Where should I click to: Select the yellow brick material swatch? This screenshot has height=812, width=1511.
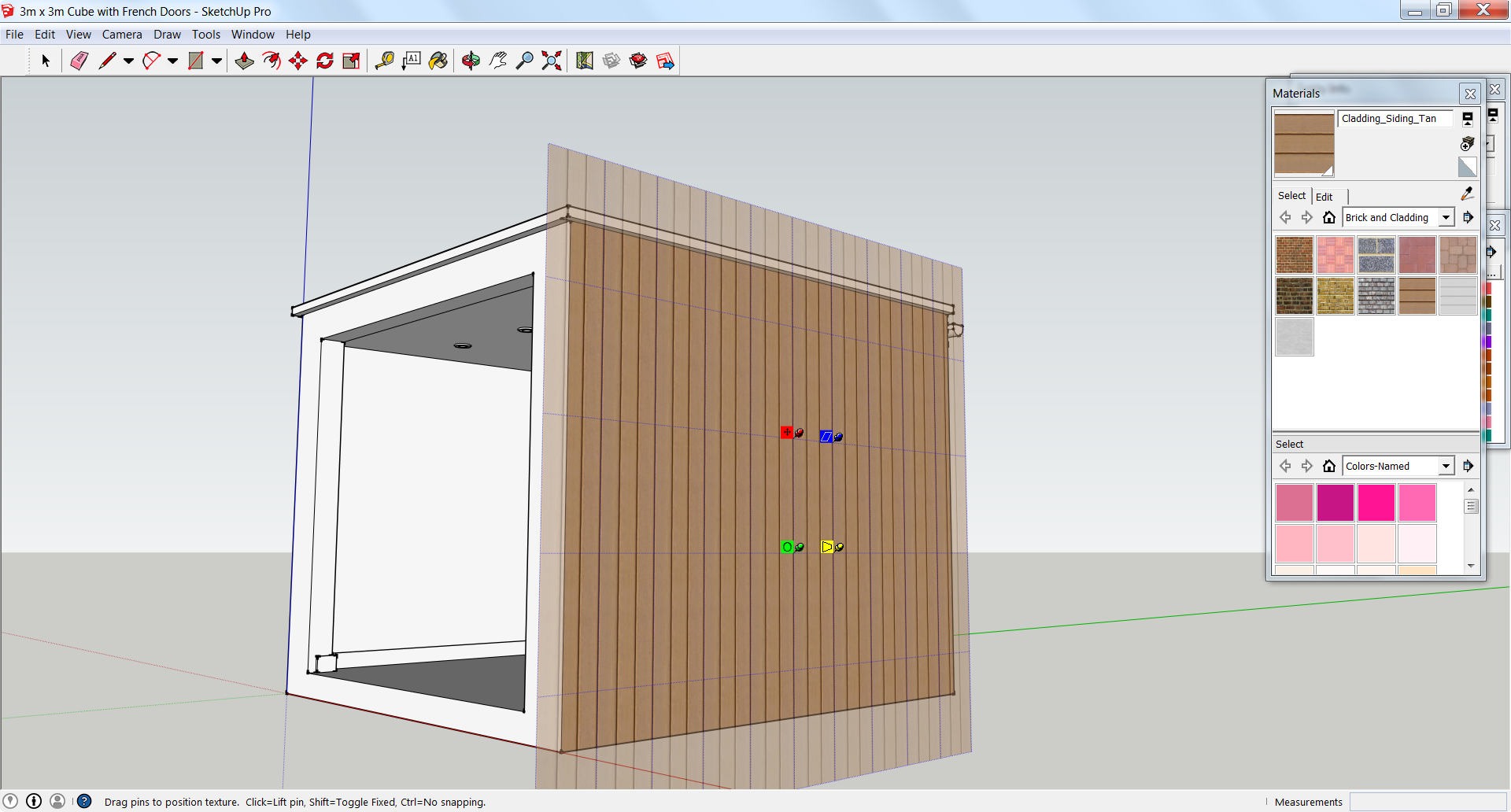(1336, 296)
